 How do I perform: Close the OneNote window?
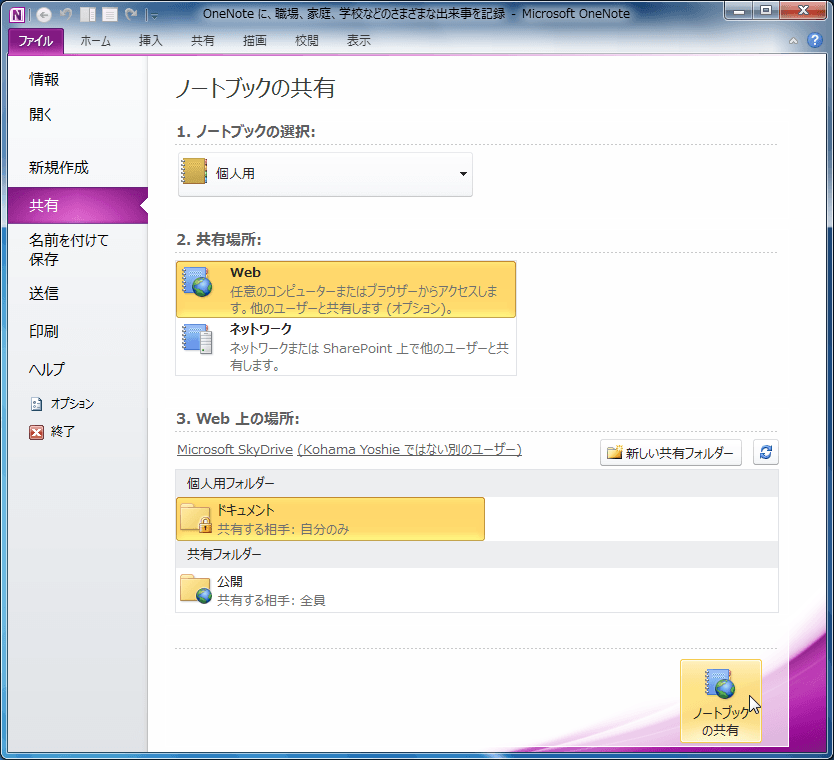pos(804,11)
